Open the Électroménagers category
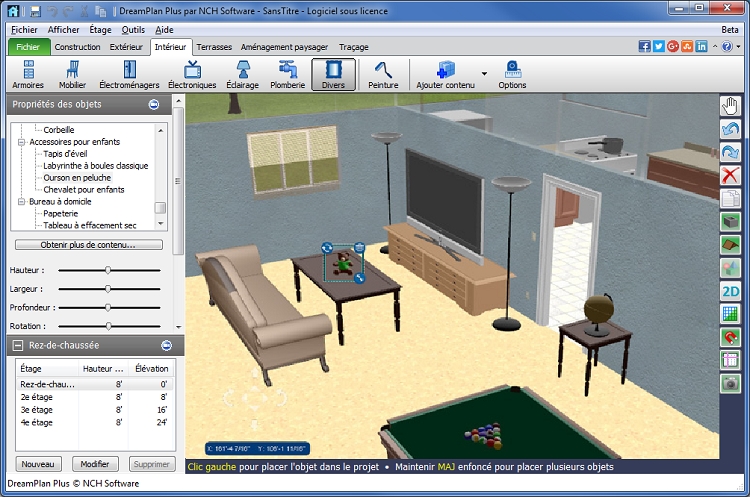The image size is (750, 497). coord(129,75)
